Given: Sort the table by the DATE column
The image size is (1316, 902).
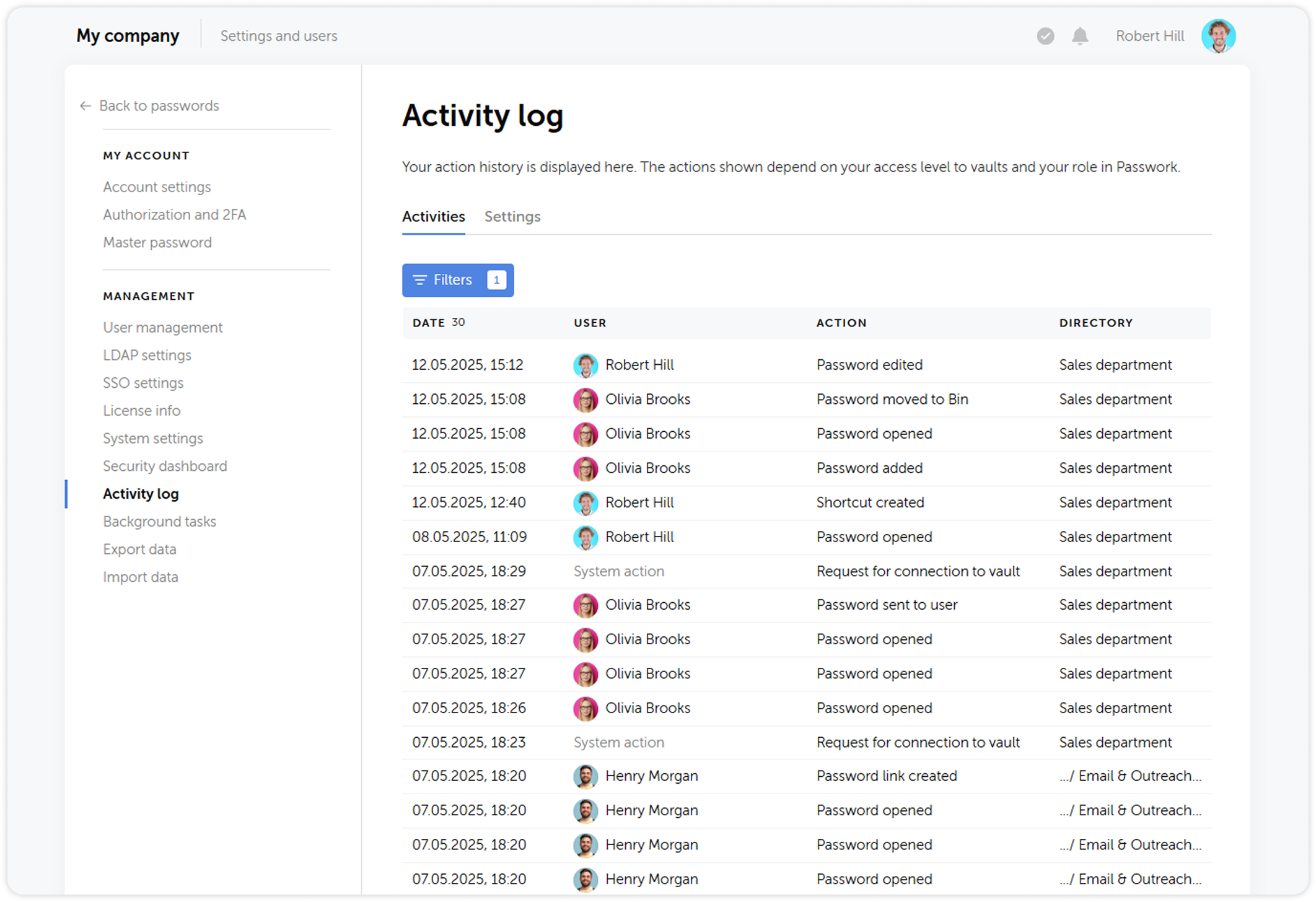Looking at the screenshot, I should pyautogui.click(x=429, y=322).
